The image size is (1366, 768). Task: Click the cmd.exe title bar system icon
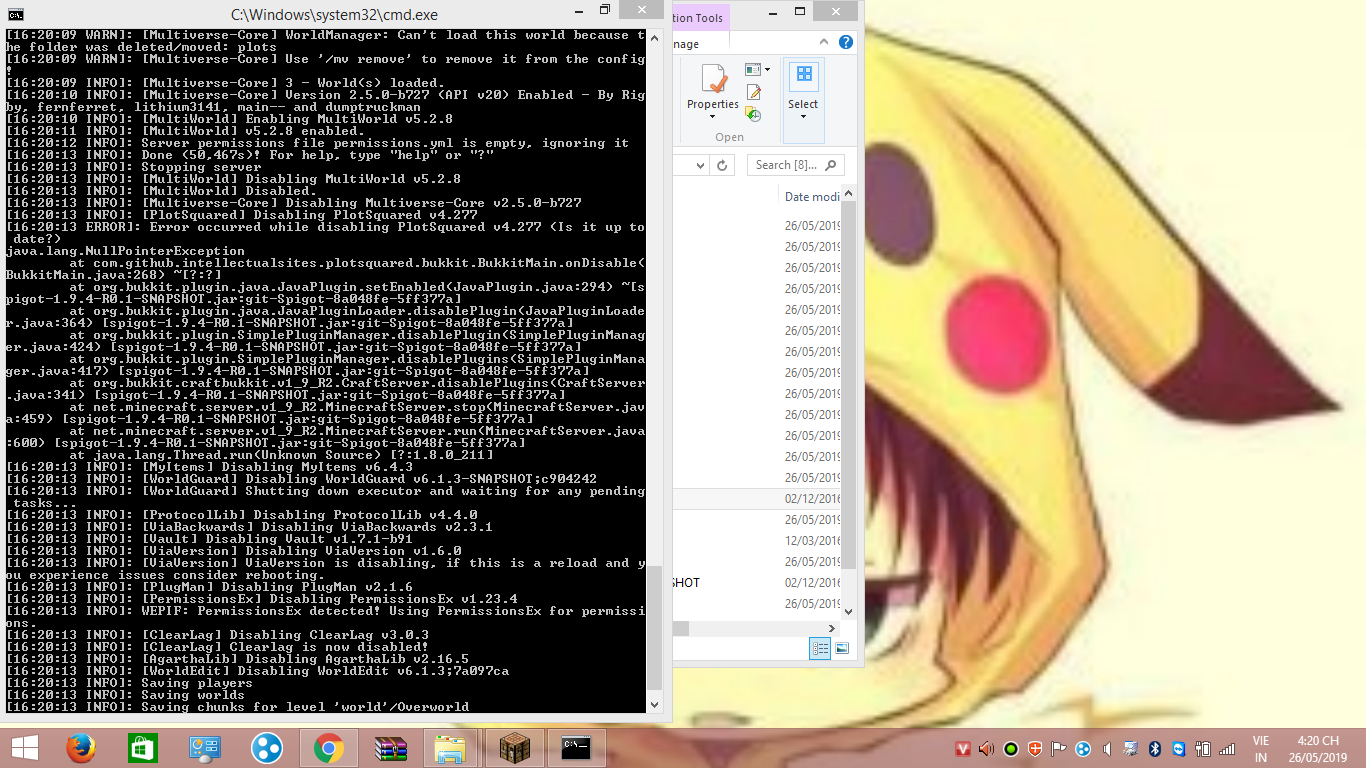(16, 15)
